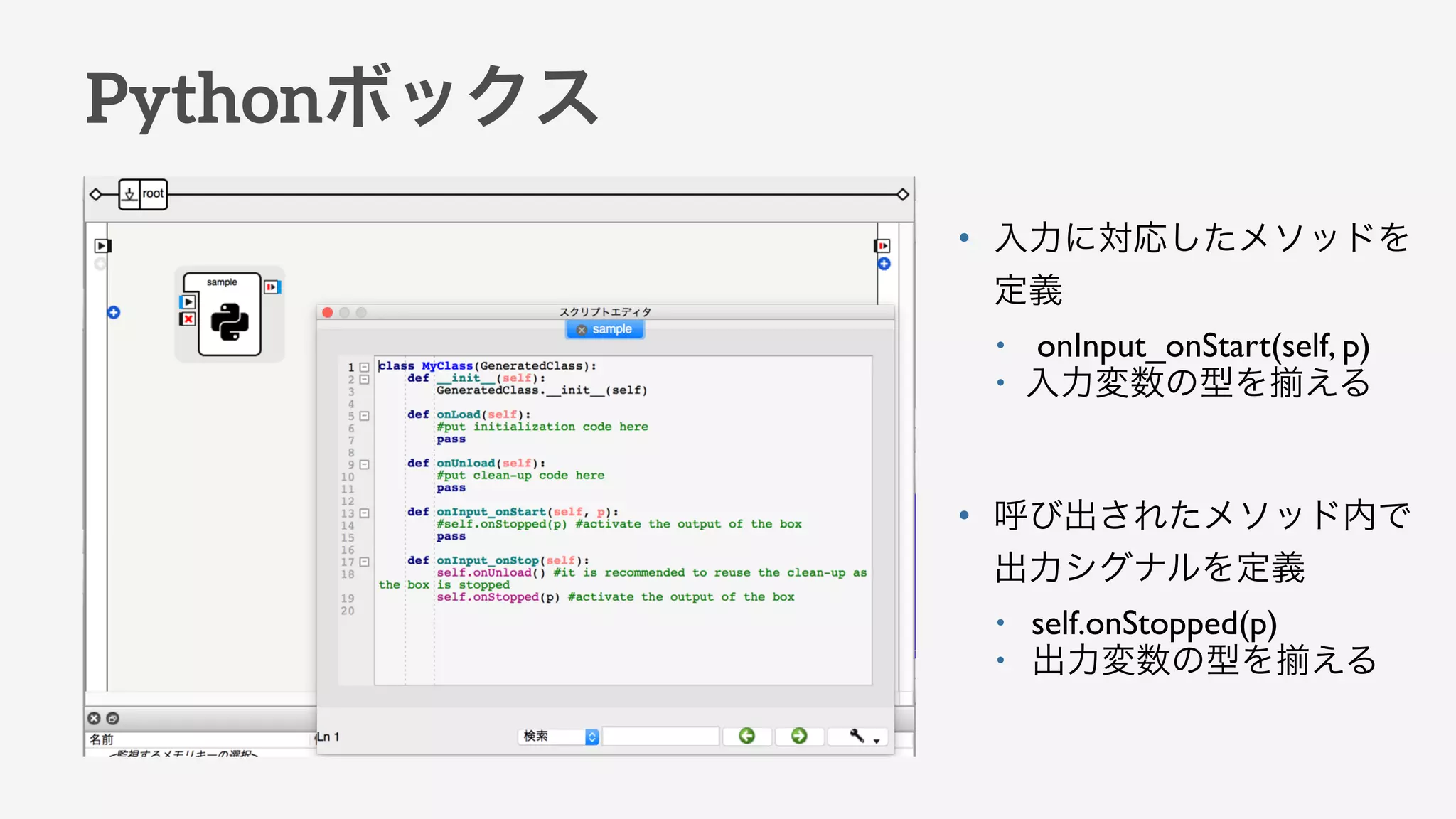Switch to the sample script tab

(605, 329)
